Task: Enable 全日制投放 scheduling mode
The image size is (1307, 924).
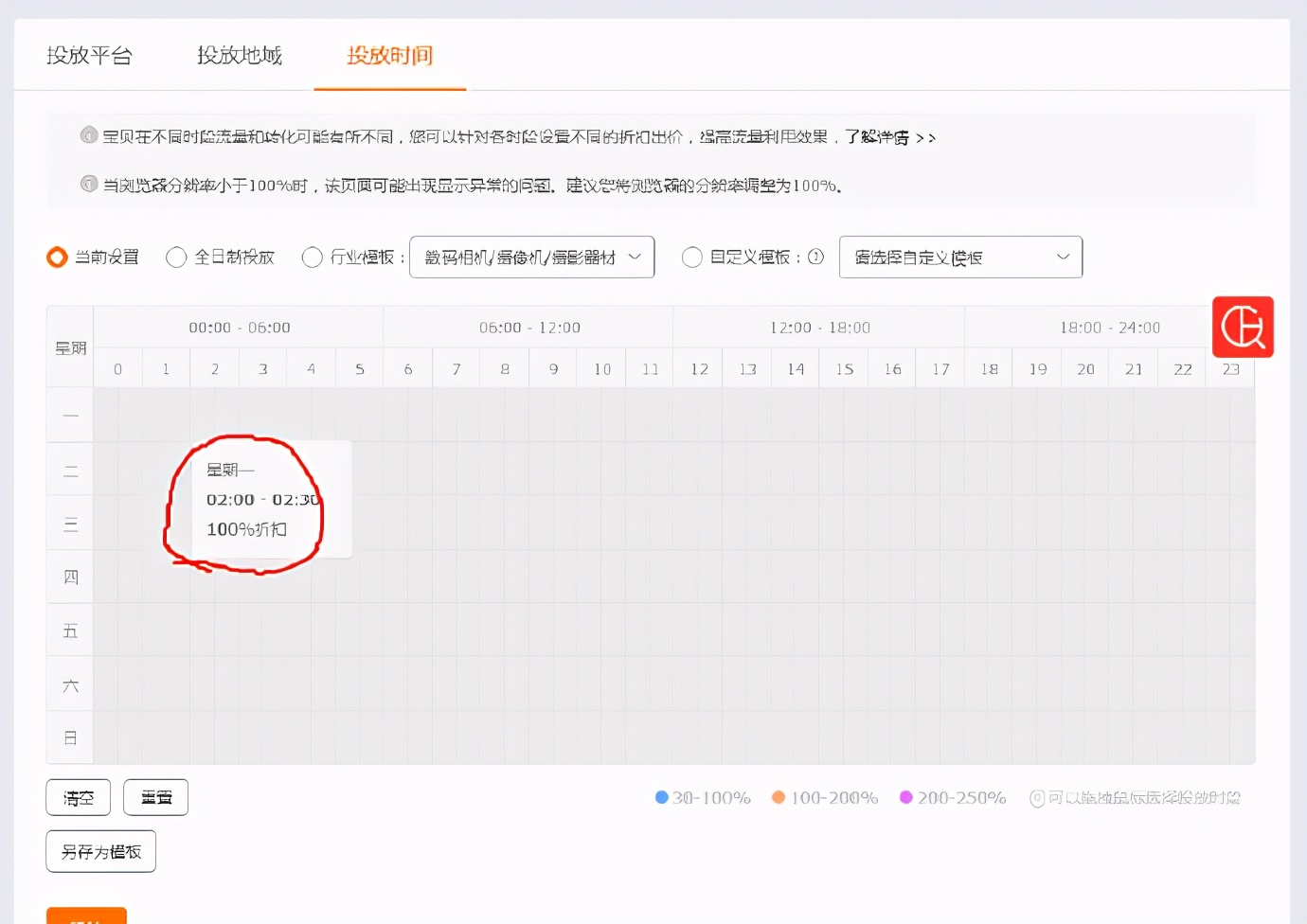Action: tap(176, 257)
